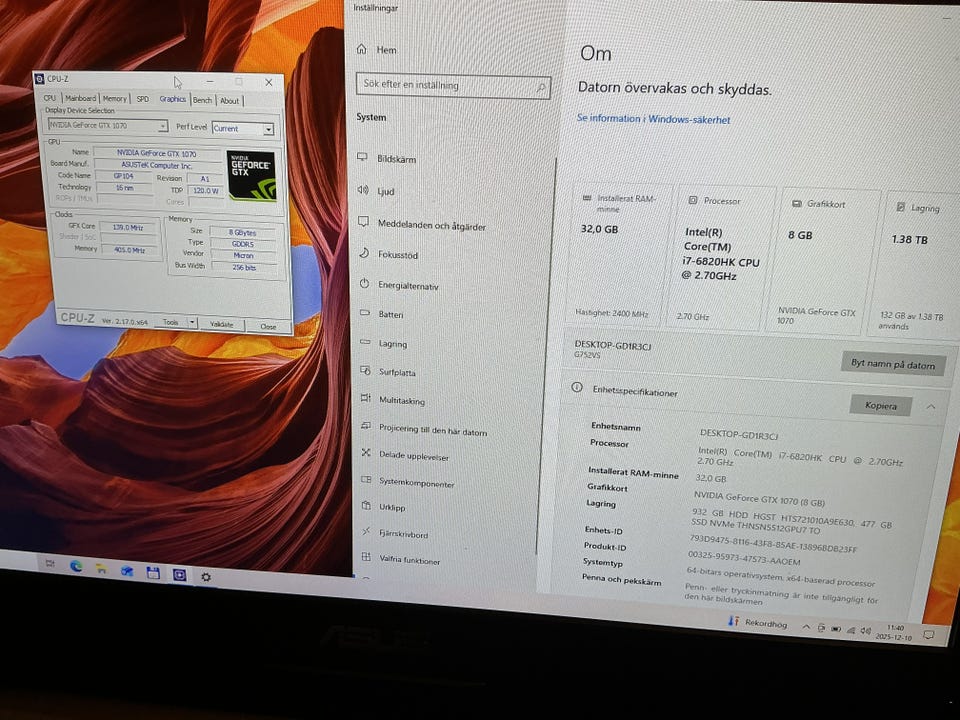Click the CPU-Z taskbar icon
Image resolution: width=960 pixels, height=720 pixels.
tap(179, 574)
